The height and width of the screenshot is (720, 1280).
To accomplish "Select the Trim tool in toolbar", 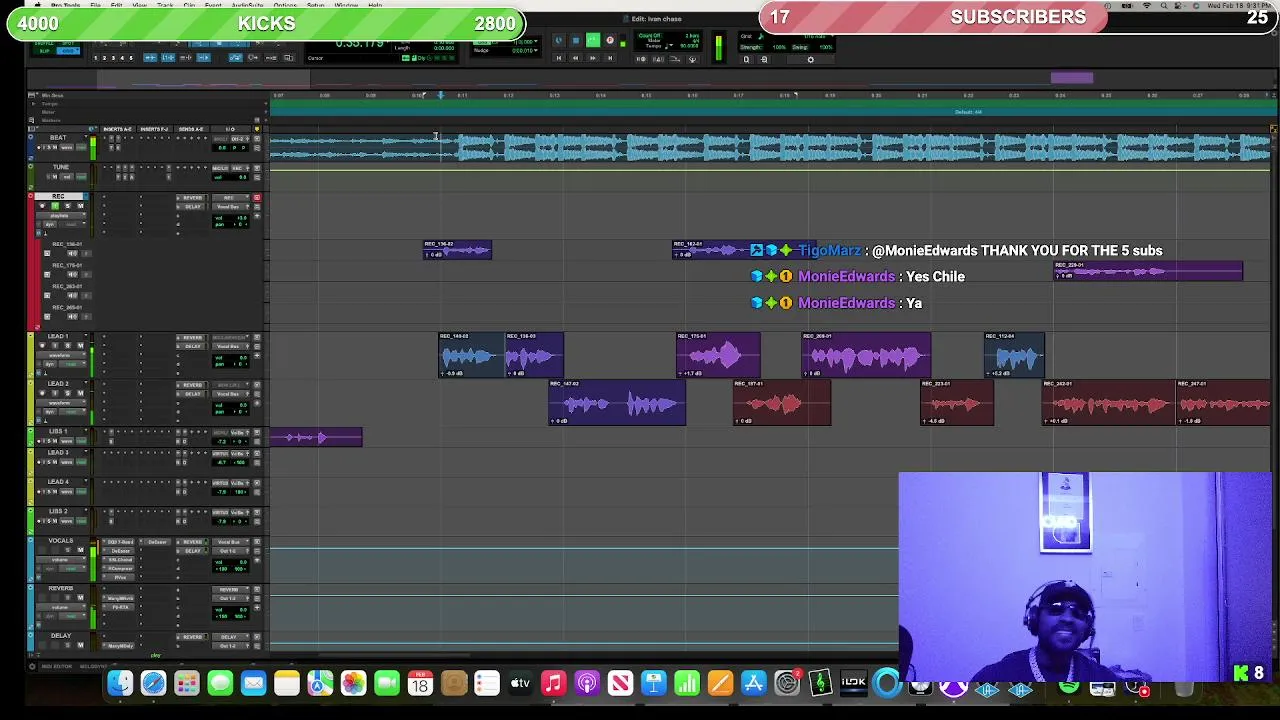I will pos(199,44).
